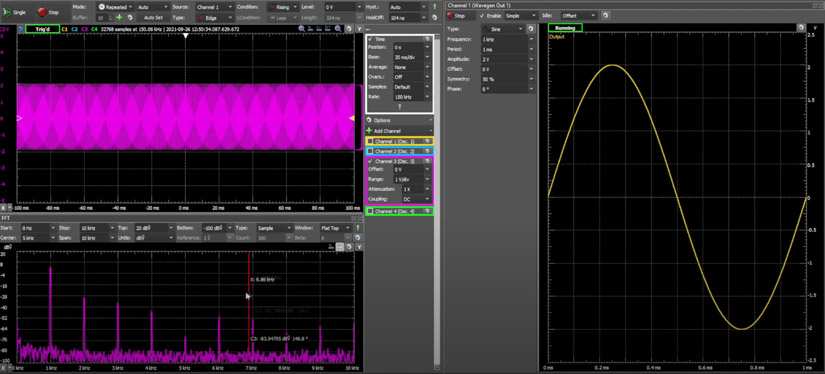Click the first zoom magnifier icon above the scope plot
825x374 pixels.
click(302, 29)
